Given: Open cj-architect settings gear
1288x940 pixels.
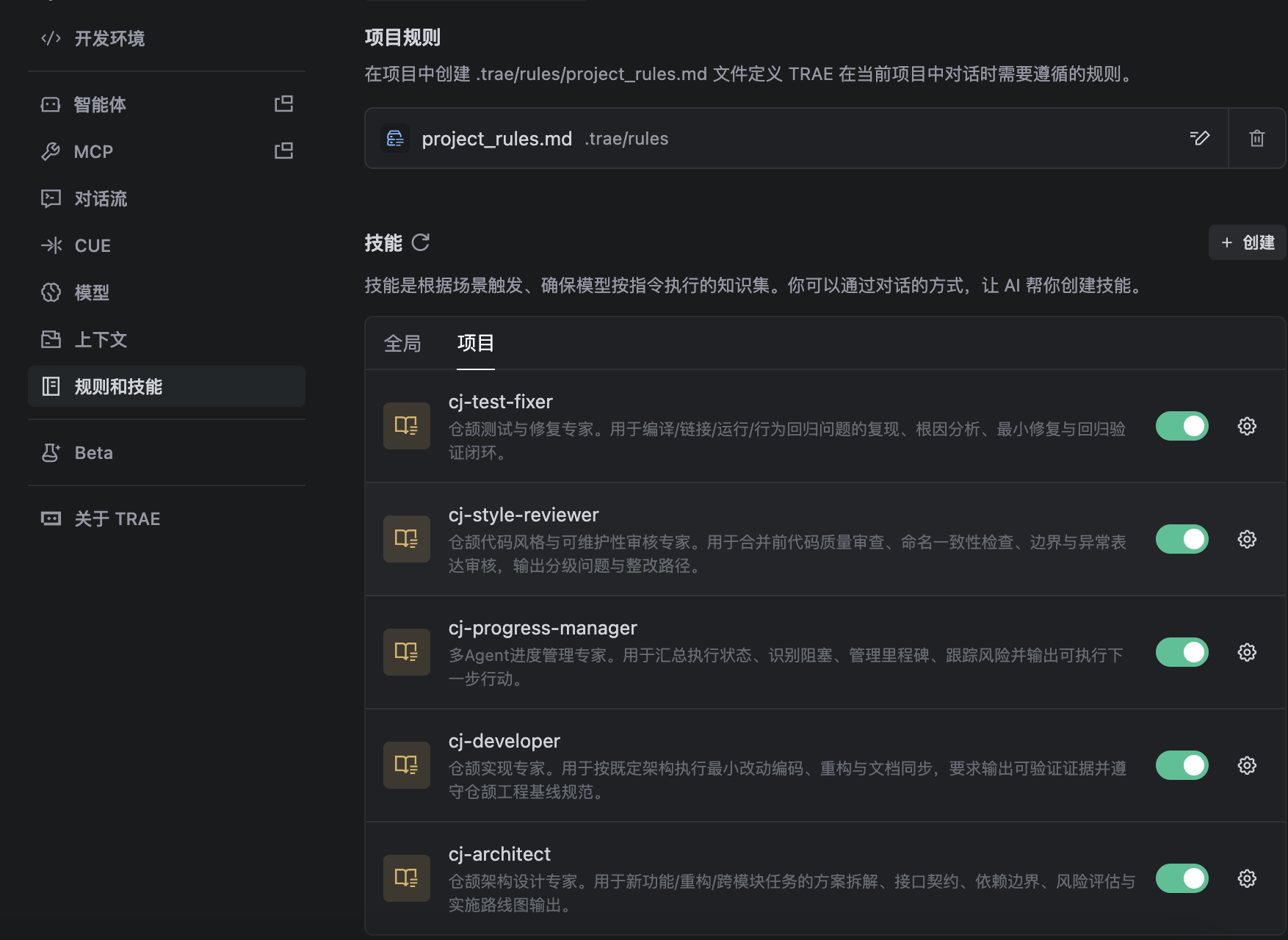Looking at the screenshot, I should coord(1247,878).
